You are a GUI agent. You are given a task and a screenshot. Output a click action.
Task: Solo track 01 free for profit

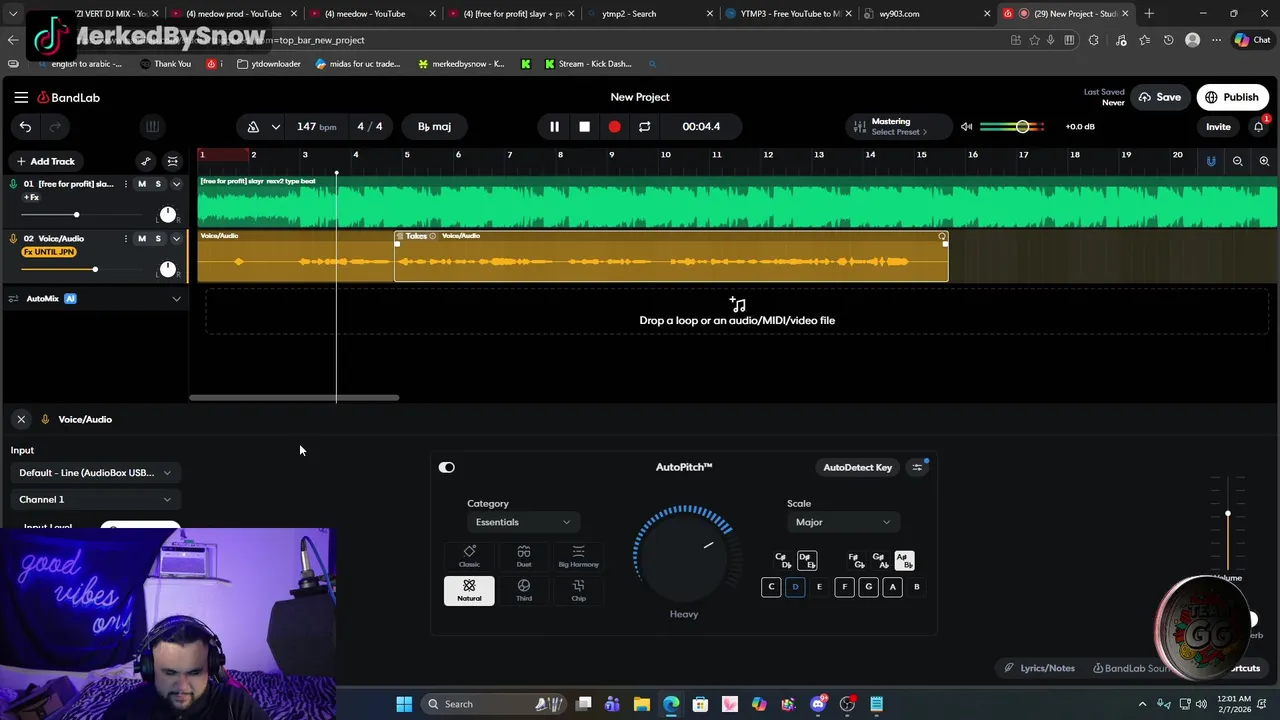pyautogui.click(x=157, y=184)
